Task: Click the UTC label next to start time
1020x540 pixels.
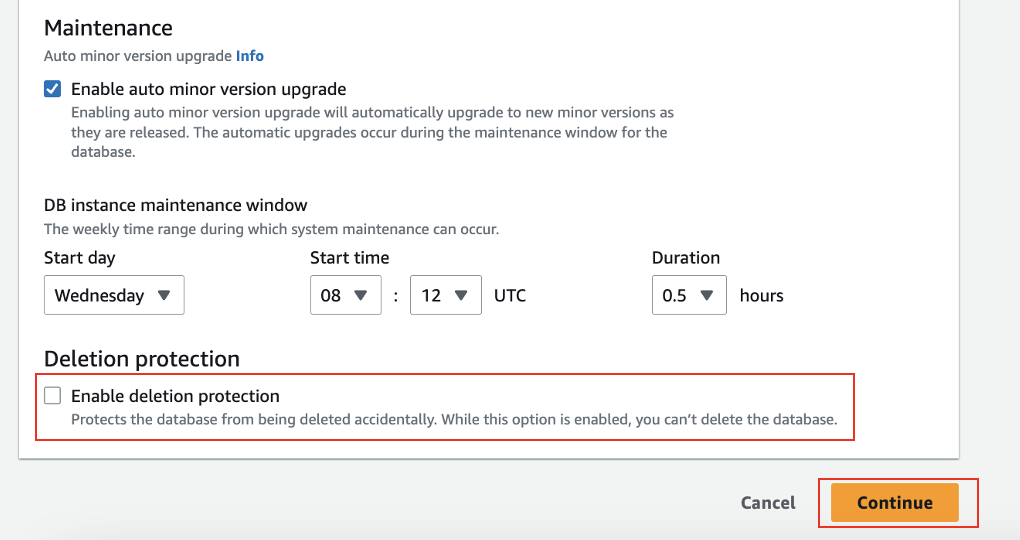Action: (x=510, y=295)
